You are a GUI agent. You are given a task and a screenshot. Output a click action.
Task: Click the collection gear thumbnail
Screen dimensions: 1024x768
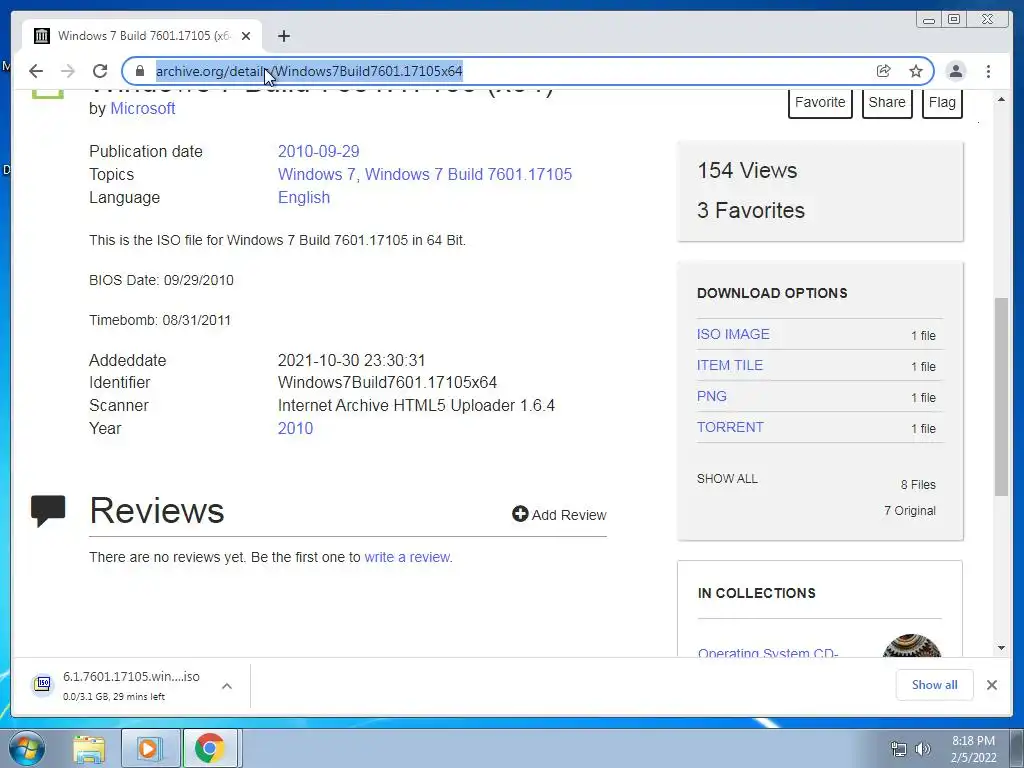click(x=911, y=645)
